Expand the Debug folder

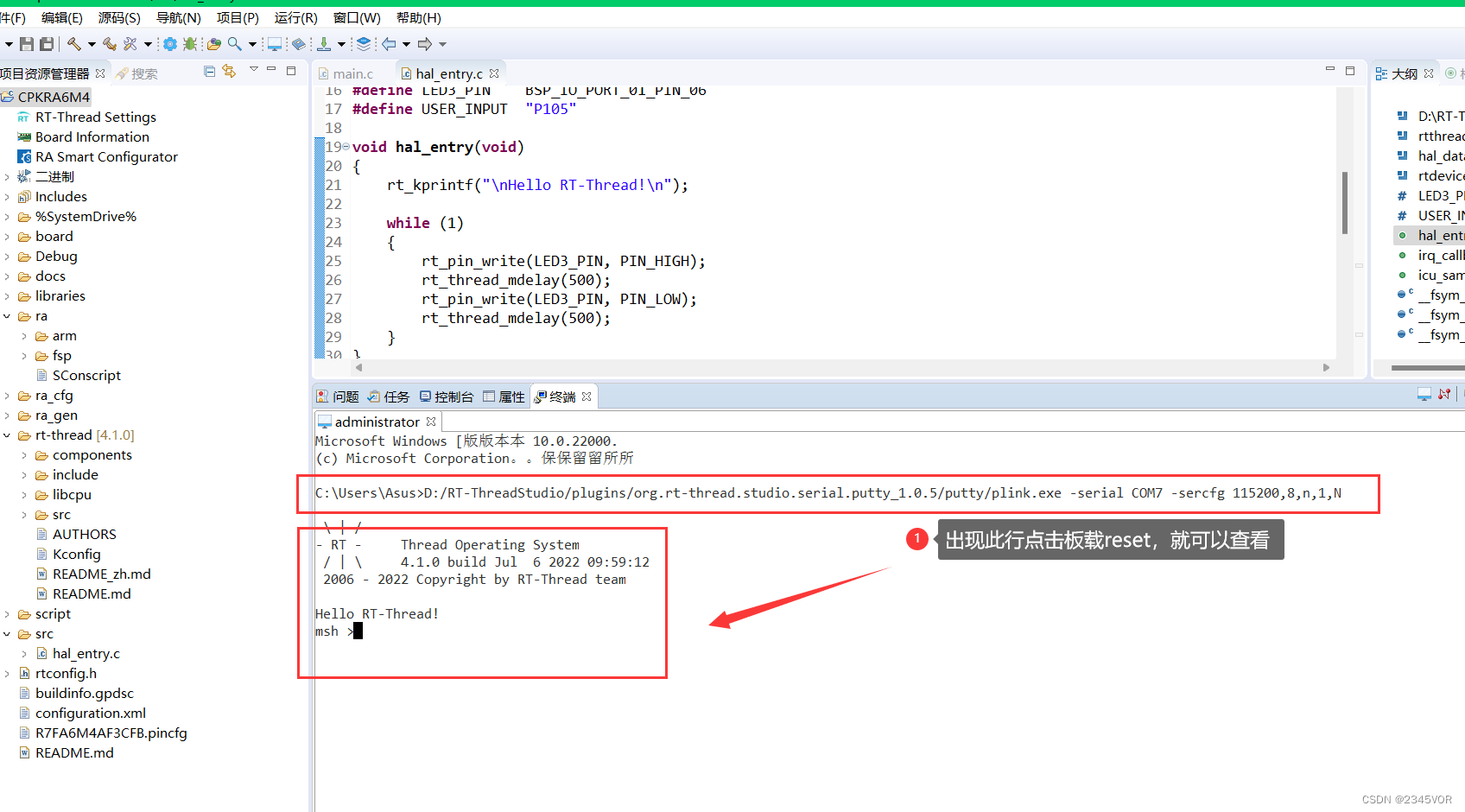pos(7,257)
